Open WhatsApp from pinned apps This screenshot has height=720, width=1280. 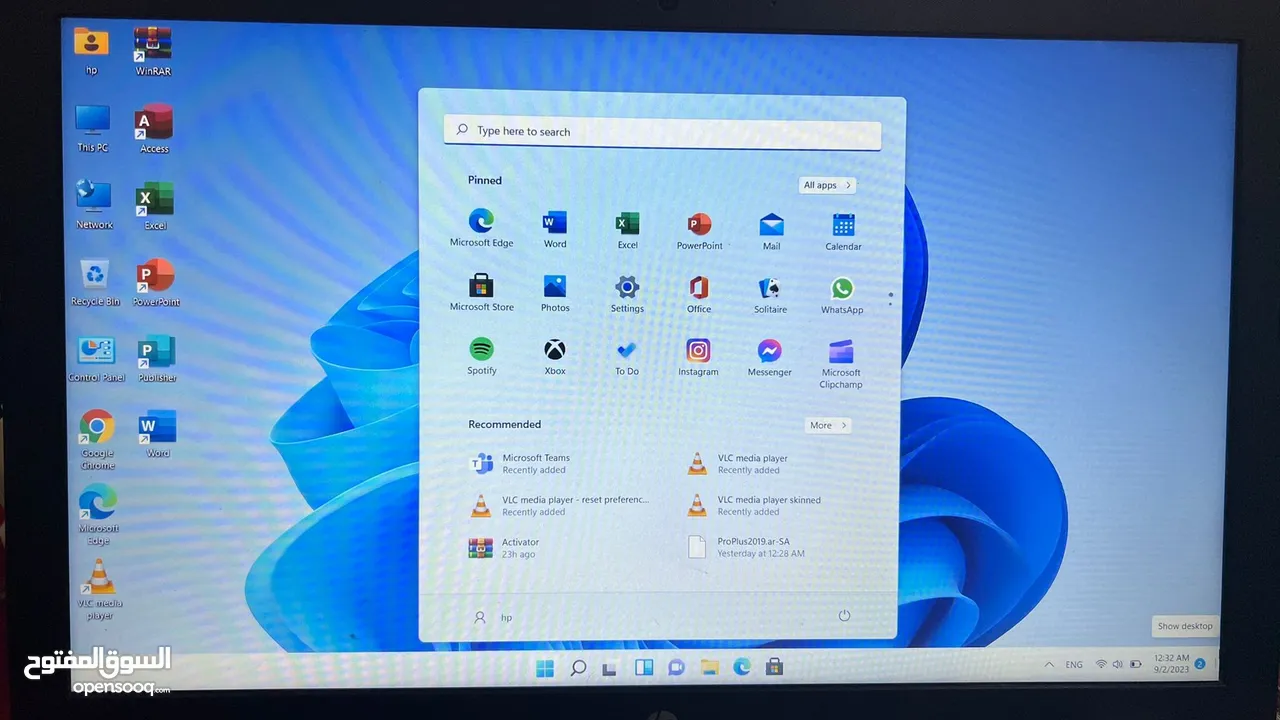(842, 295)
